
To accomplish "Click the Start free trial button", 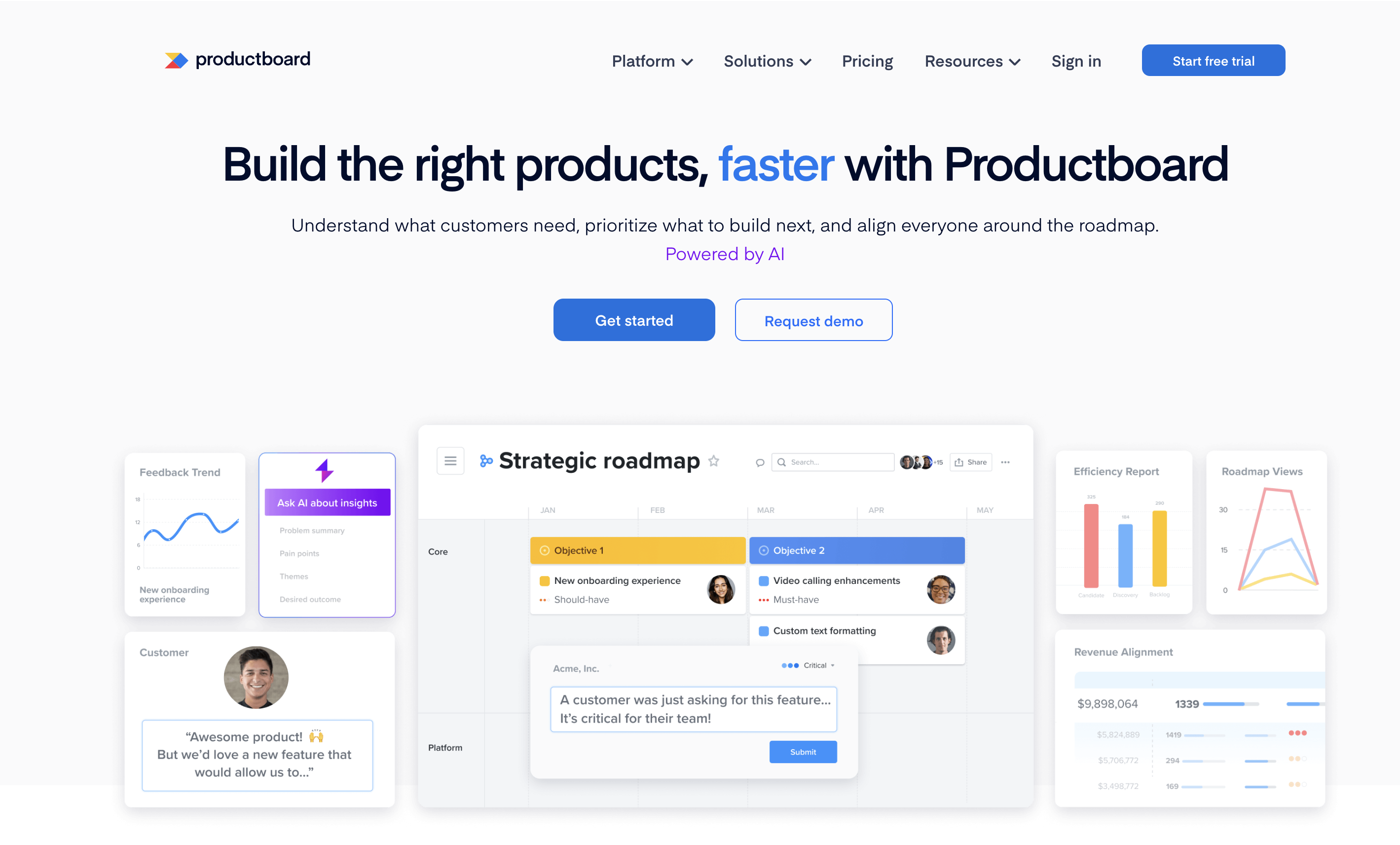I will 1213,60.
